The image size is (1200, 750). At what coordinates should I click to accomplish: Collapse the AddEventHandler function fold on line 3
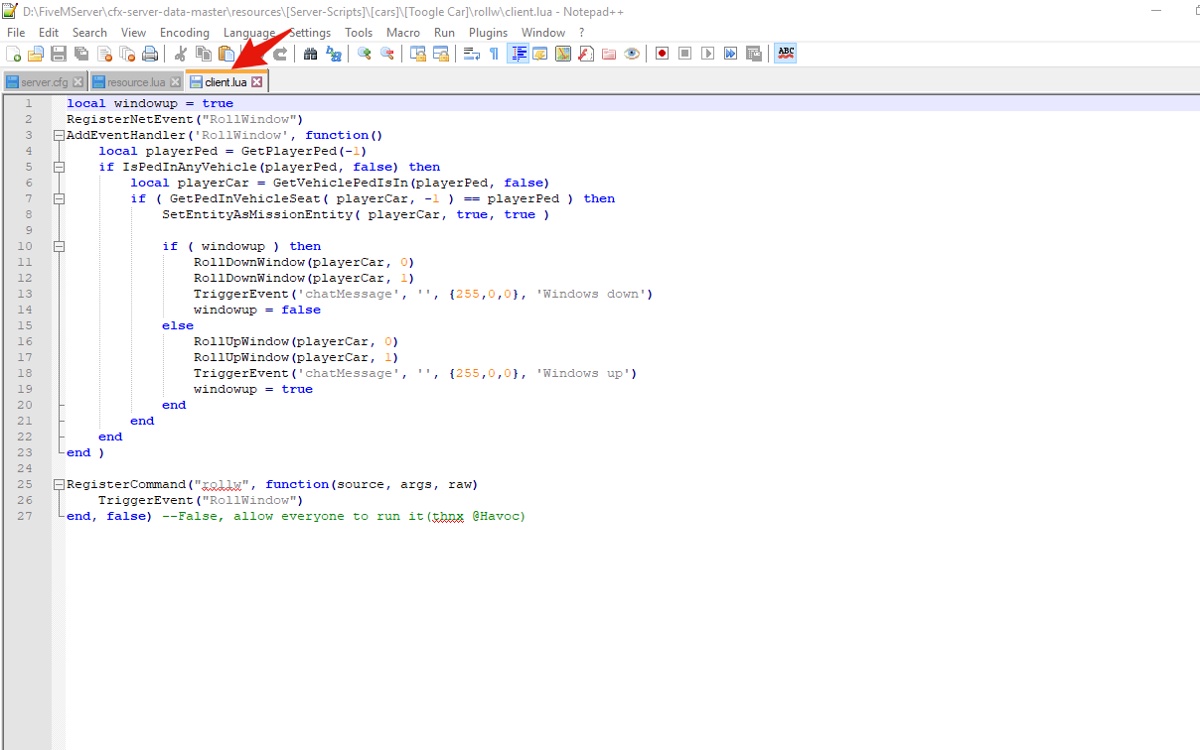click(x=59, y=135)
